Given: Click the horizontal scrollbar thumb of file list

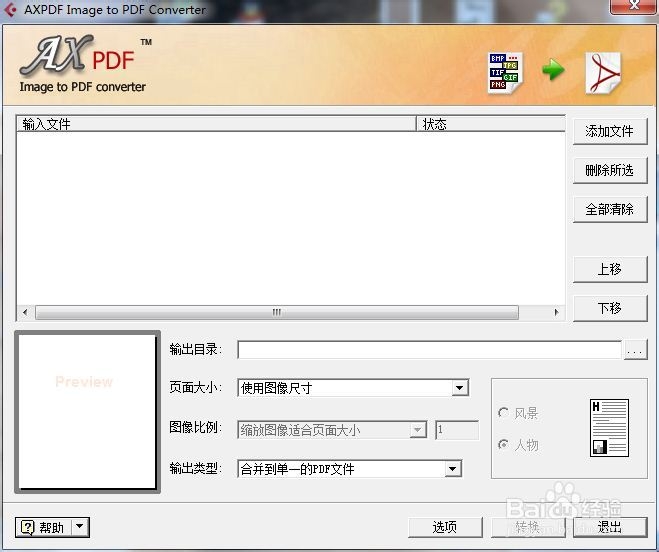Looking at the screenshot, I should (x=277, y=312).
